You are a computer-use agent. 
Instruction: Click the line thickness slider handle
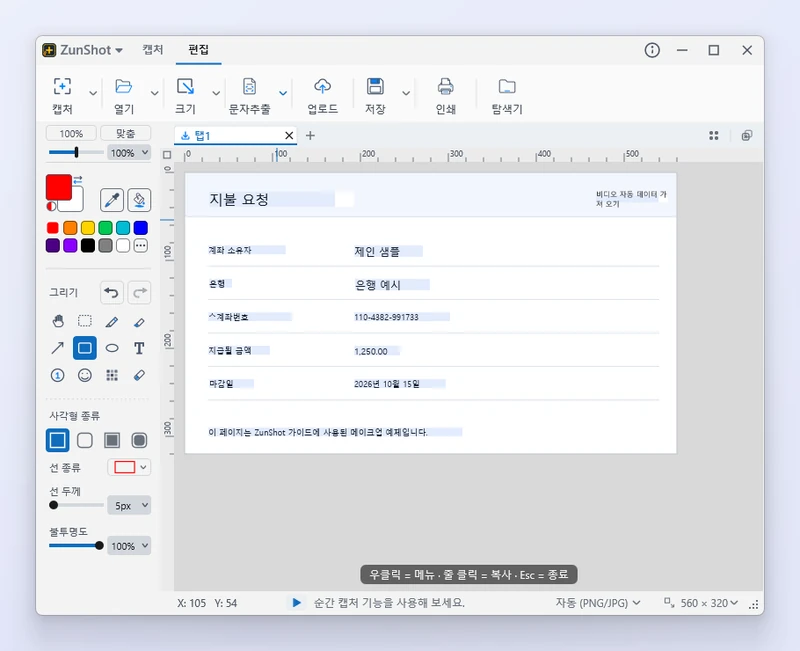(x=54, y=505)
